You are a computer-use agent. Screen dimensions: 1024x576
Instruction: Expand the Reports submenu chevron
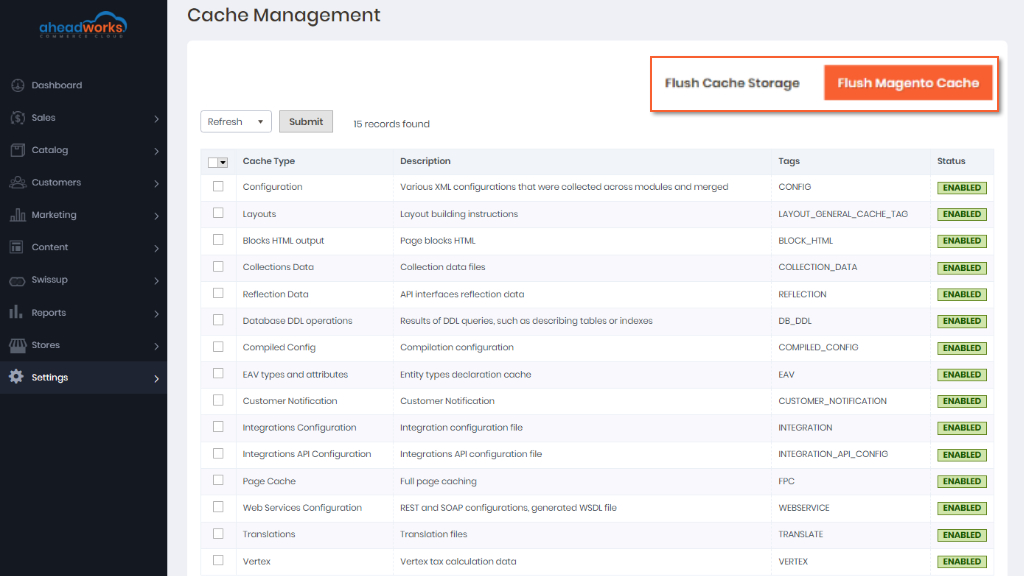(x=157, y=313)
